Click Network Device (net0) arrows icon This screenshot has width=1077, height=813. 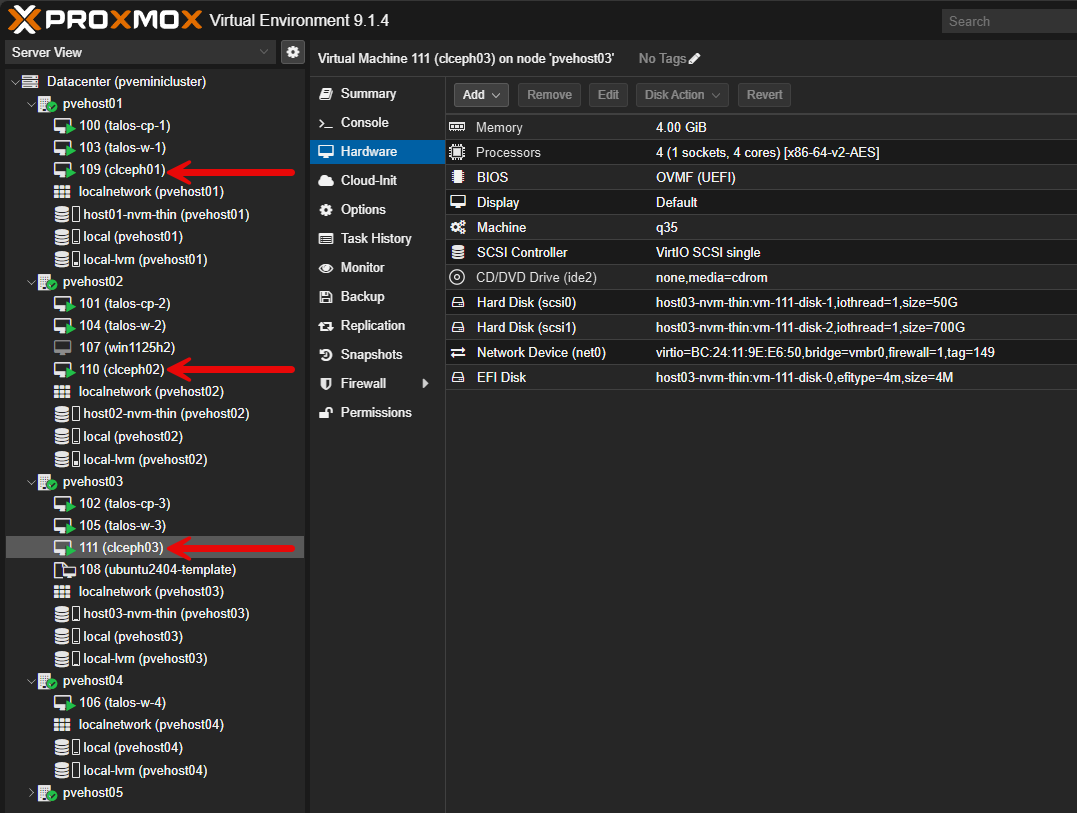click(457, 352)
